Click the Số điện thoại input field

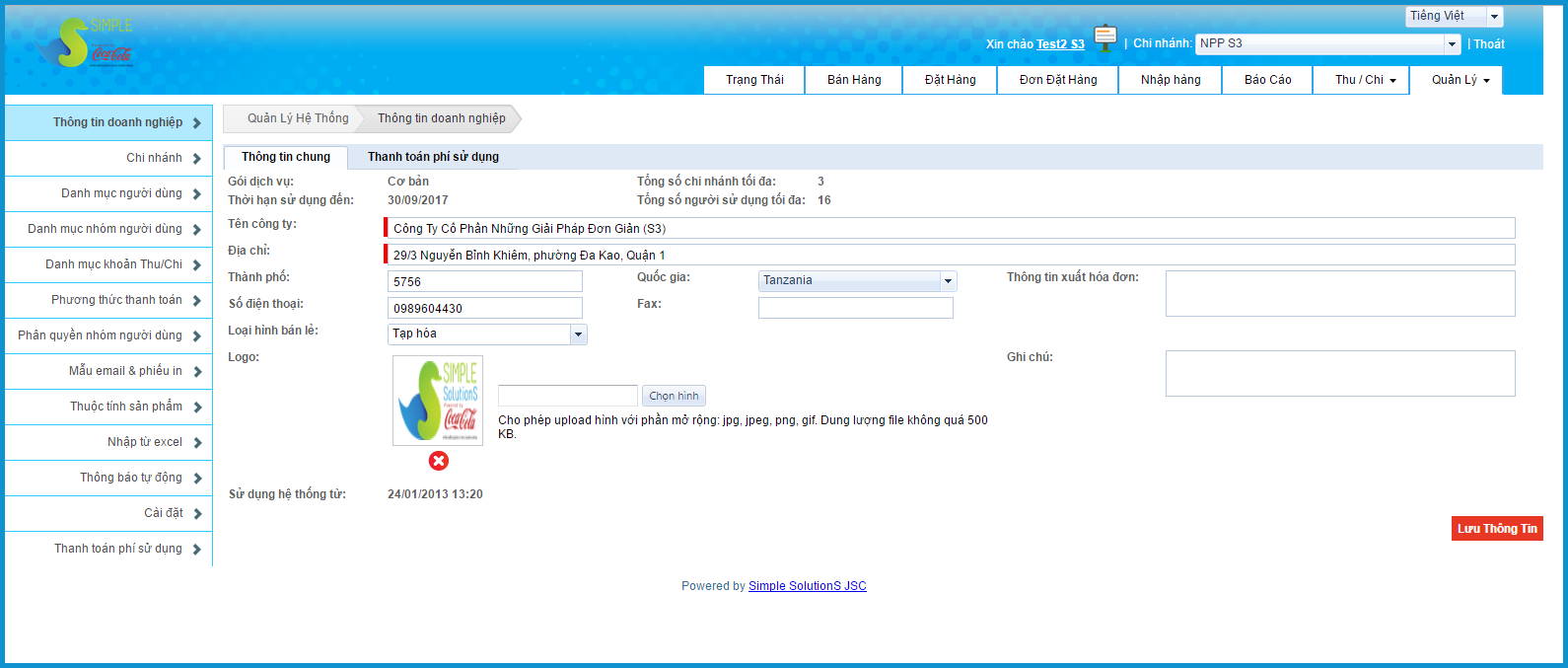(485, 309)
